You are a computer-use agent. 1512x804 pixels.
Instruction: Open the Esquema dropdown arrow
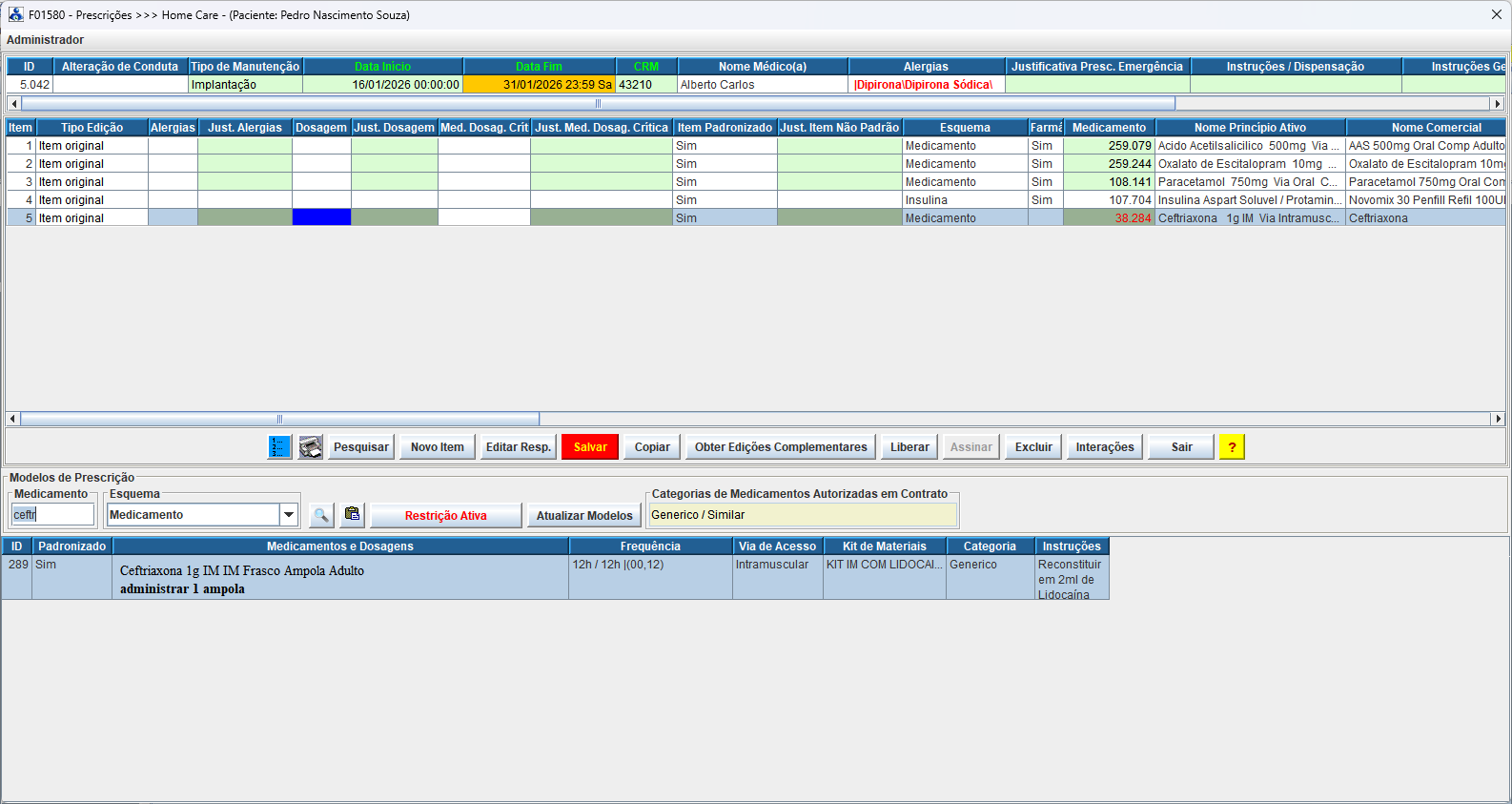[x=289, y=515]
